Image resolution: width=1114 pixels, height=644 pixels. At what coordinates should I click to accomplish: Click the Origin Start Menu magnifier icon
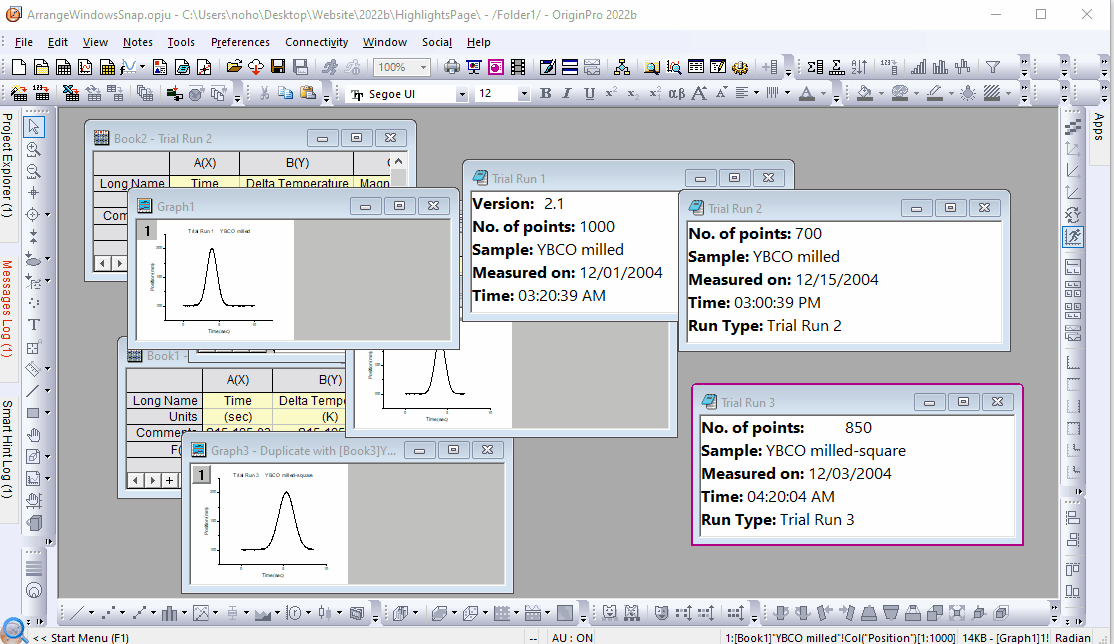point(14,630)
